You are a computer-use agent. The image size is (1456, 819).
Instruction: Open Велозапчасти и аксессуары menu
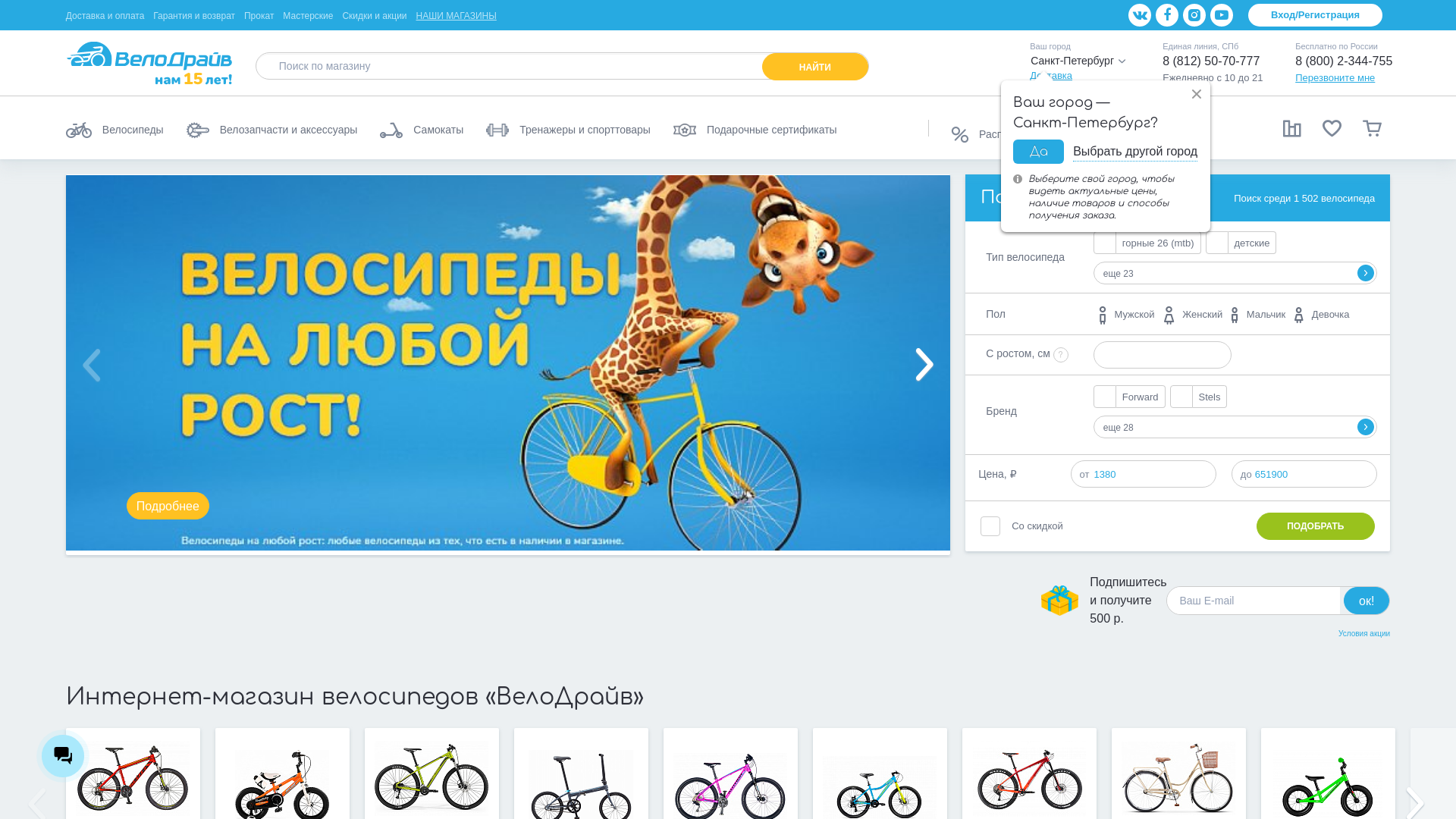(288, 130)
